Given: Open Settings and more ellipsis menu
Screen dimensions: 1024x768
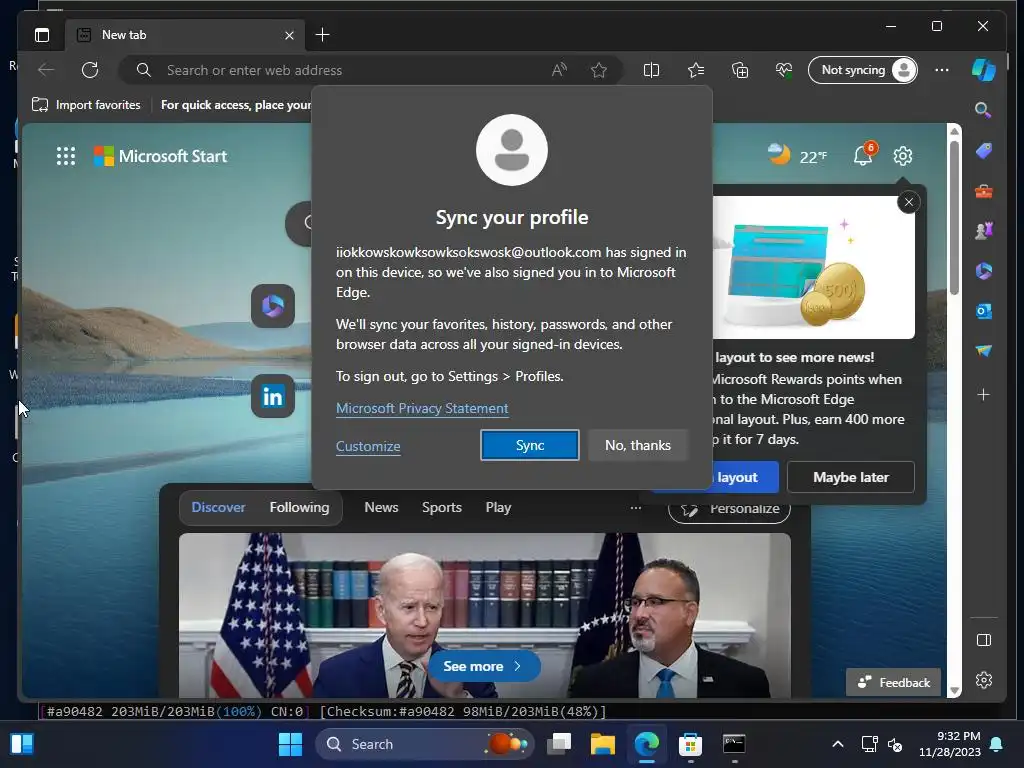Looking at the screenshot, I should pos(942,70).
